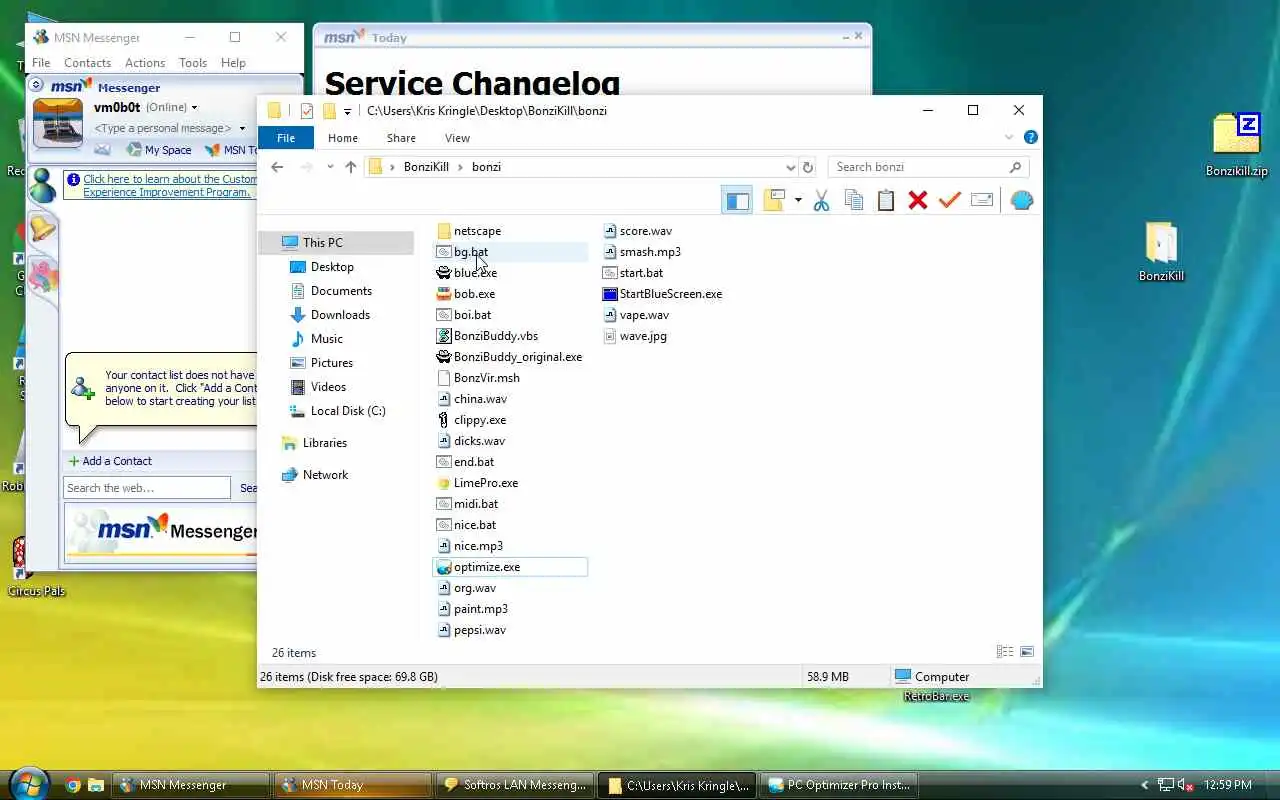Click the Properties checkmark icon in title bar

306,111
